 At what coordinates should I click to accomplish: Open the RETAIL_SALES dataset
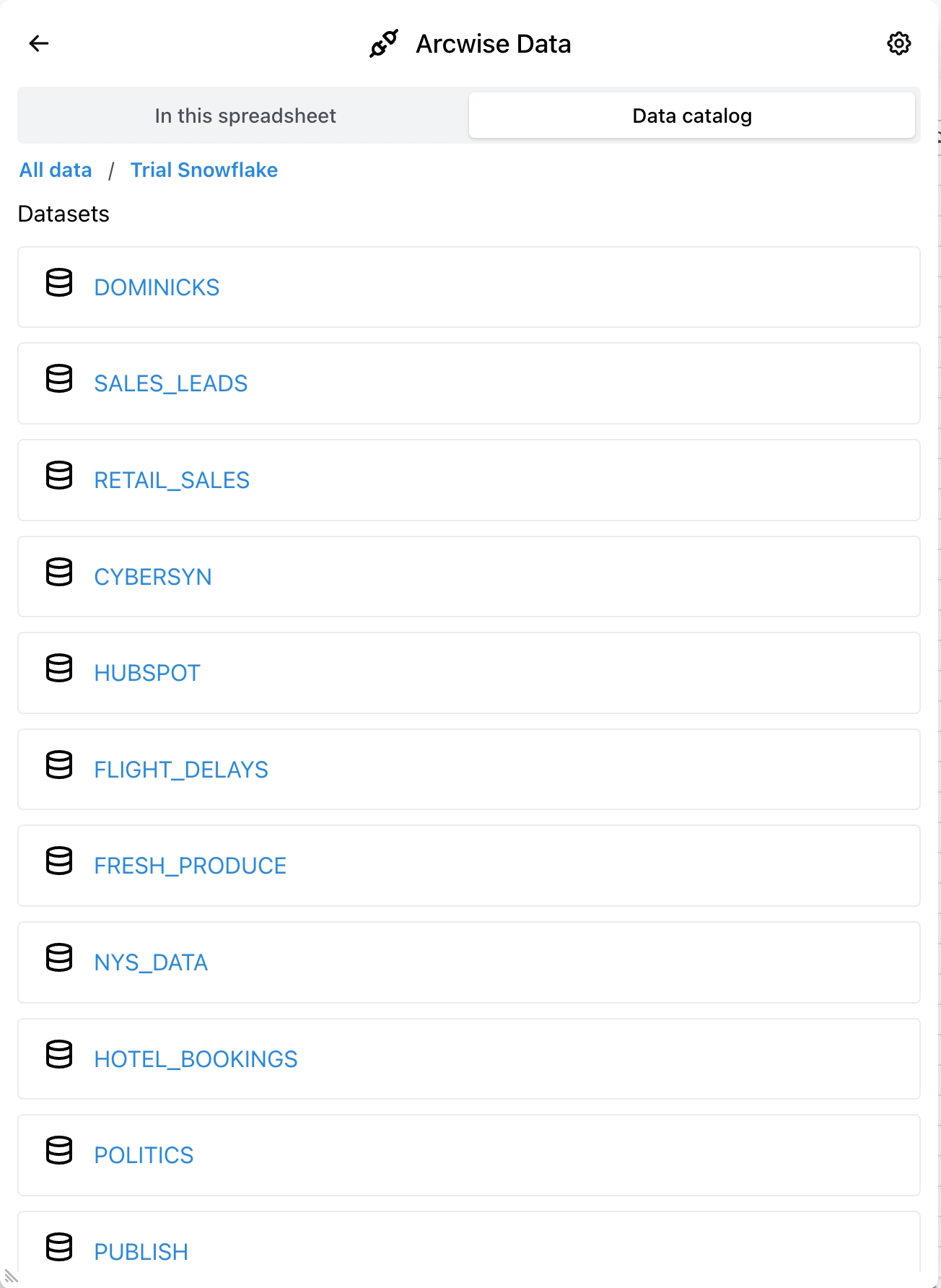[x=172, y=480]
